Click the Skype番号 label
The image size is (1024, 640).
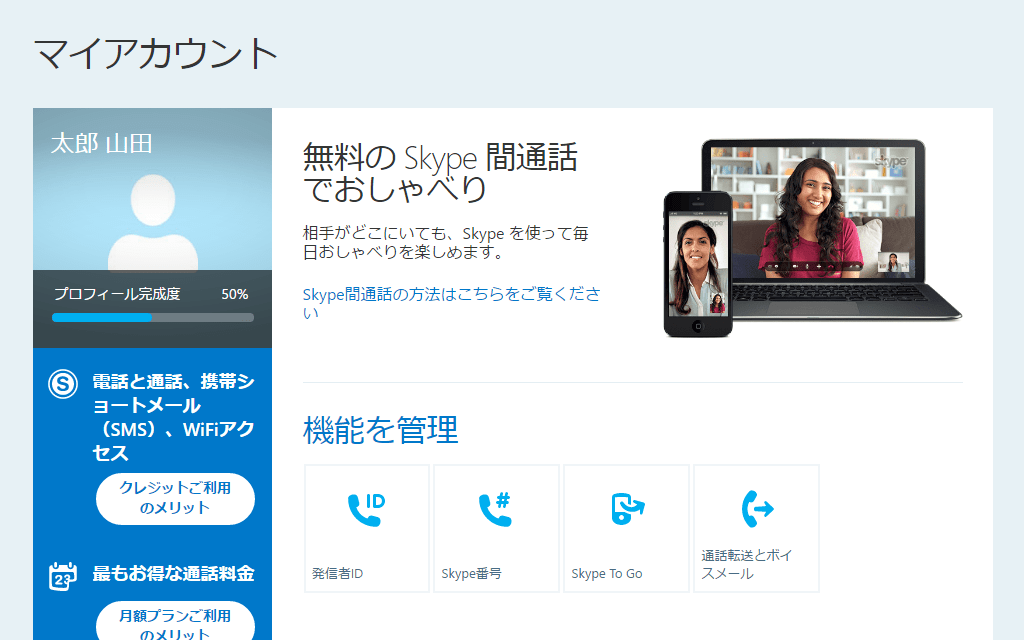pyautogui.click(x=471, y=573)
